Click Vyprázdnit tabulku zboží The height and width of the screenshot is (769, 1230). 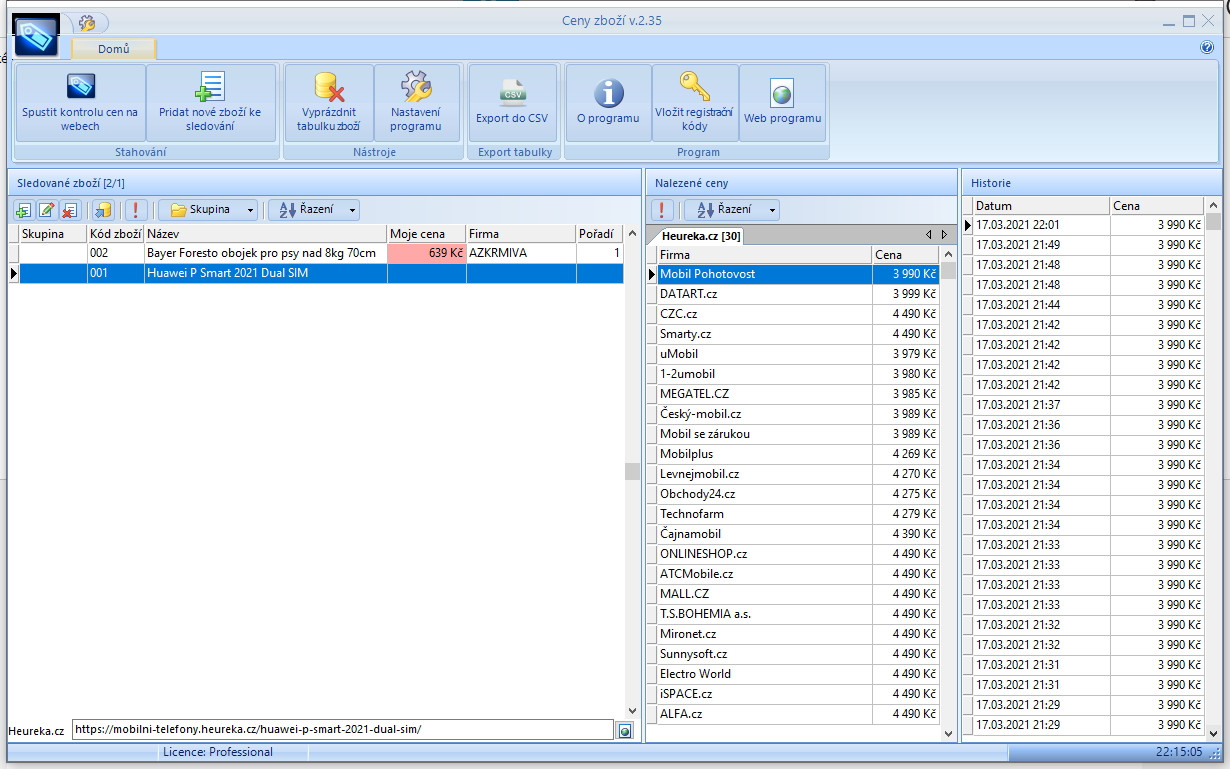coord(328,103)
